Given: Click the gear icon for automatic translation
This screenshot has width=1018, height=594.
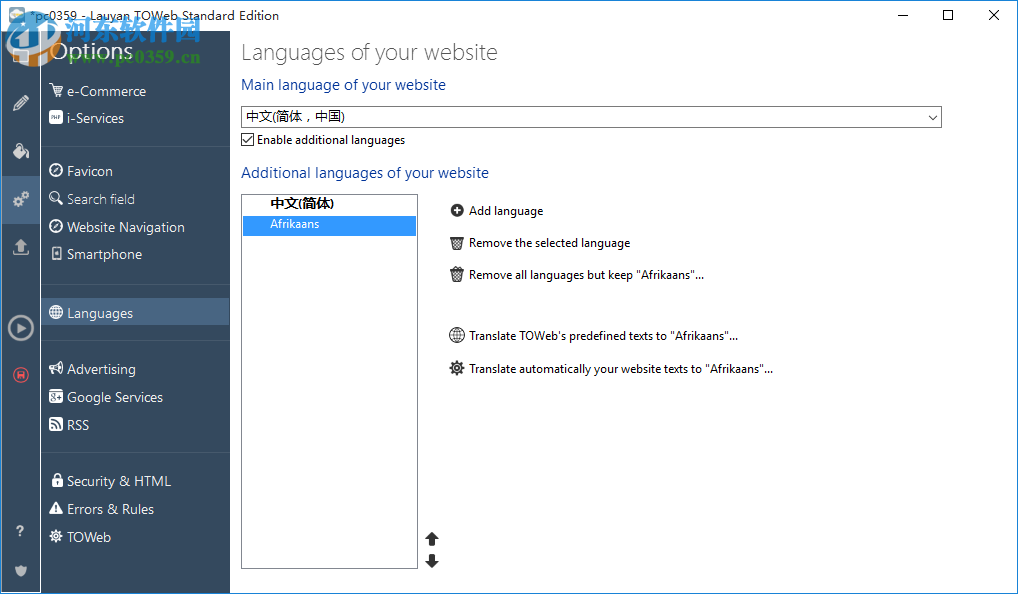Looking at the screenshot, I should point(457,368).
